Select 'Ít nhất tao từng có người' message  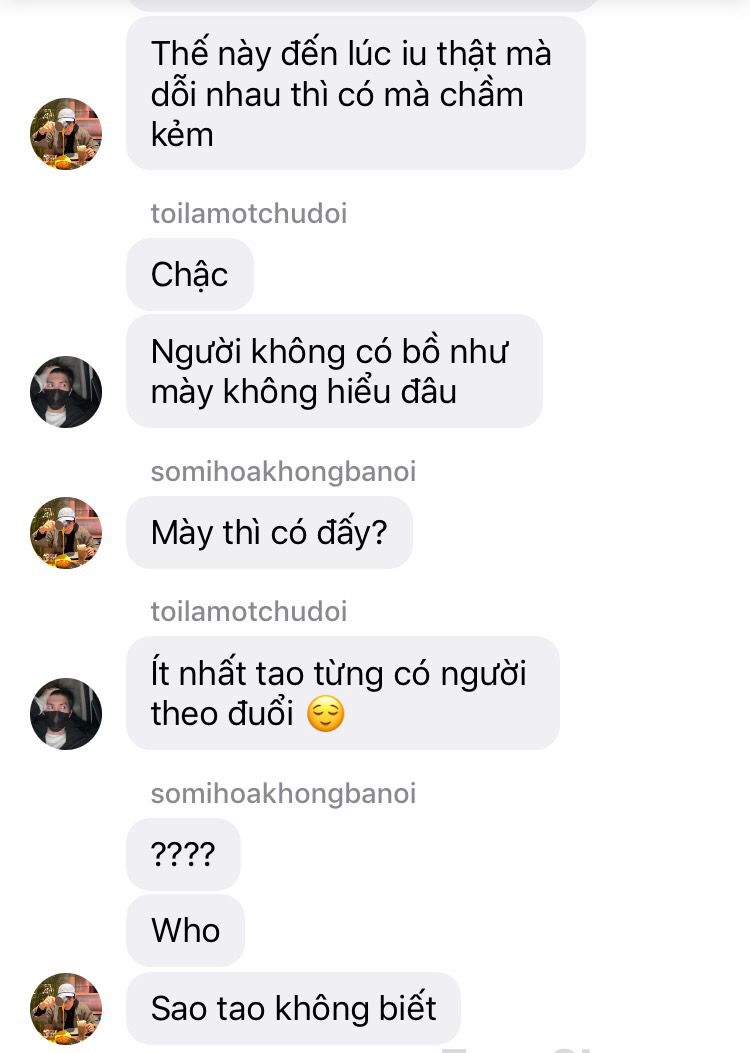(342, 693)
